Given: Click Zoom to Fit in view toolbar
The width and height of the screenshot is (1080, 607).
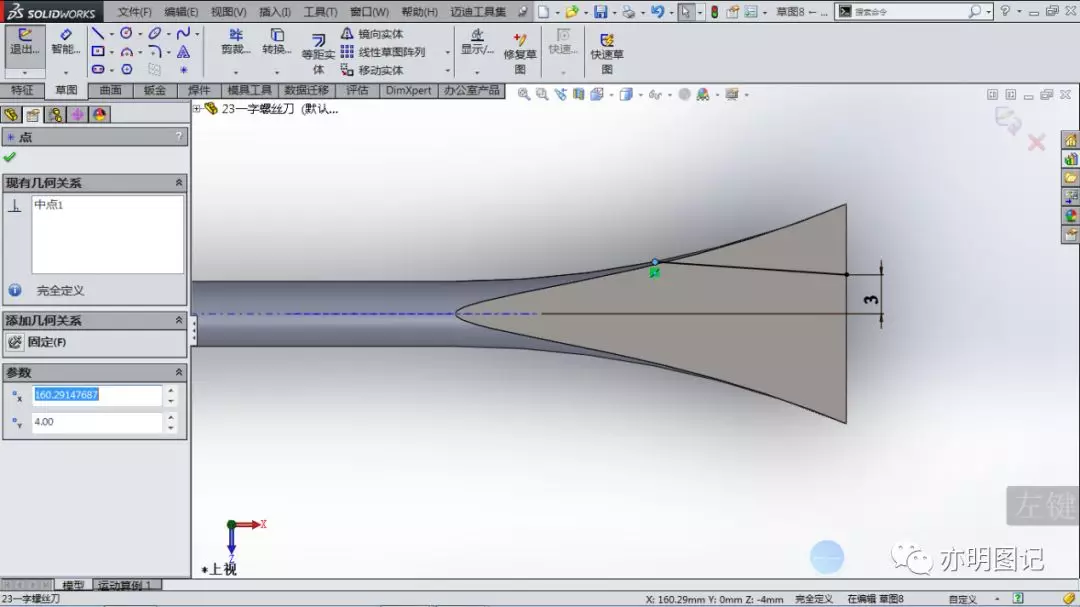Looking at the screenshot, I should pos(523,94).
